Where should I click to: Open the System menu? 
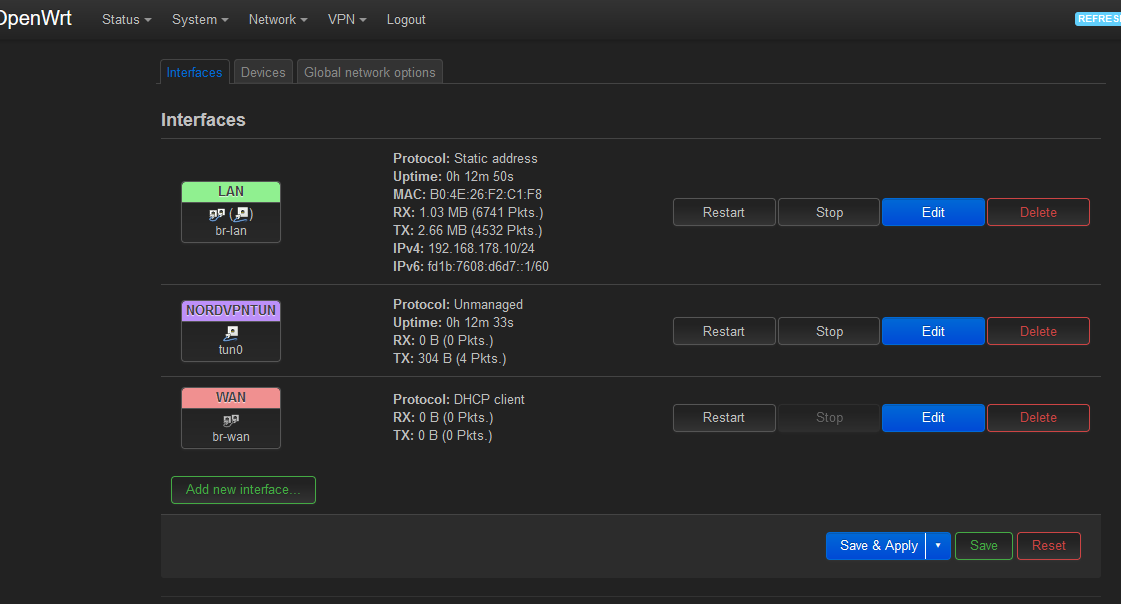click(199, 19)
